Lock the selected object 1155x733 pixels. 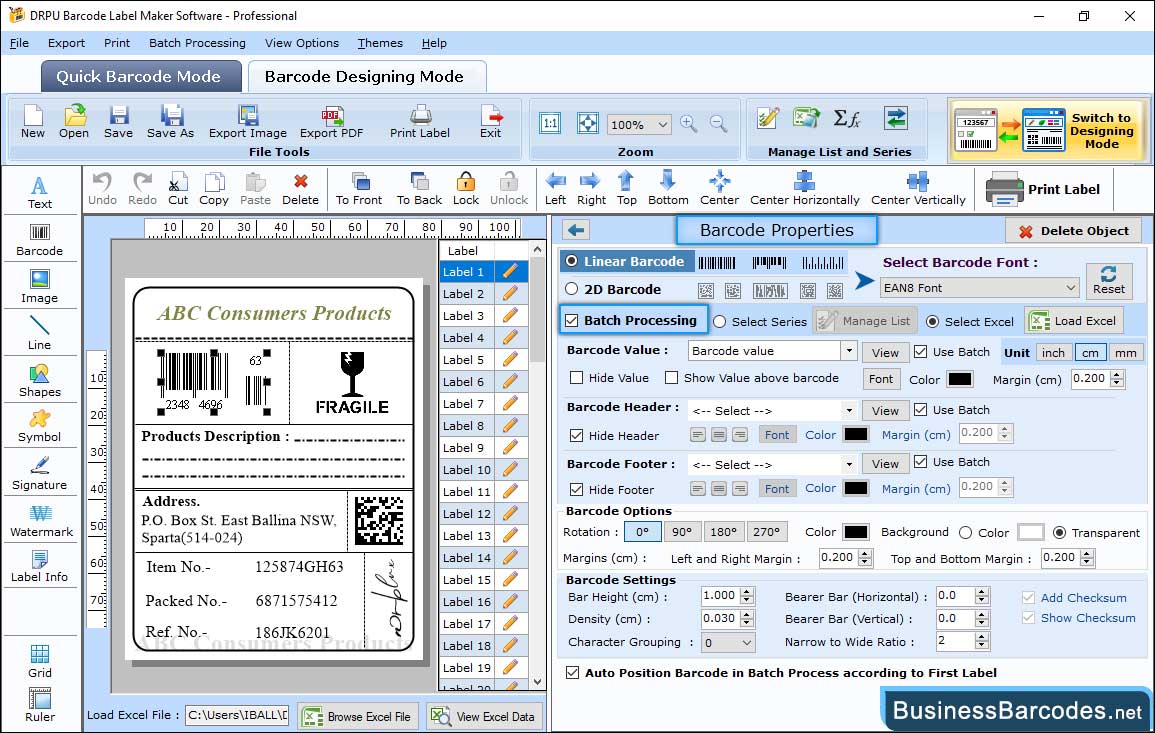(466, 189)
